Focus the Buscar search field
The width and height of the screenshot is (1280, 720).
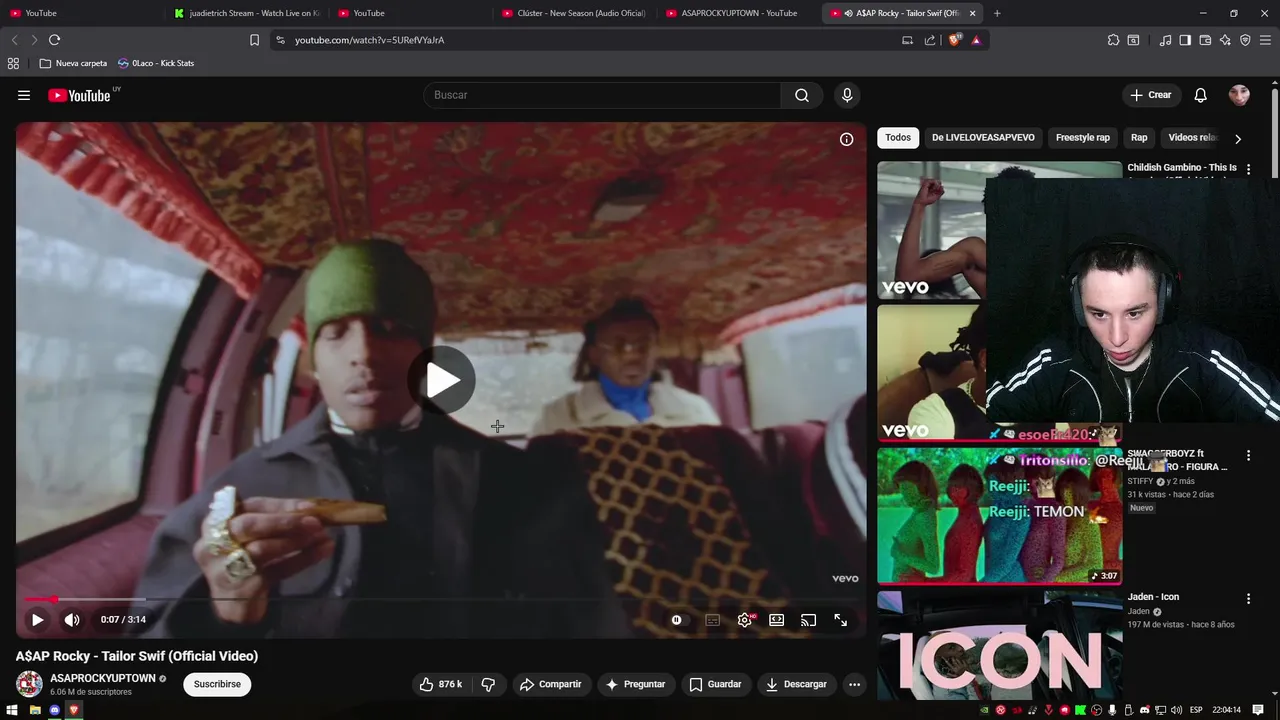point(602,95)
